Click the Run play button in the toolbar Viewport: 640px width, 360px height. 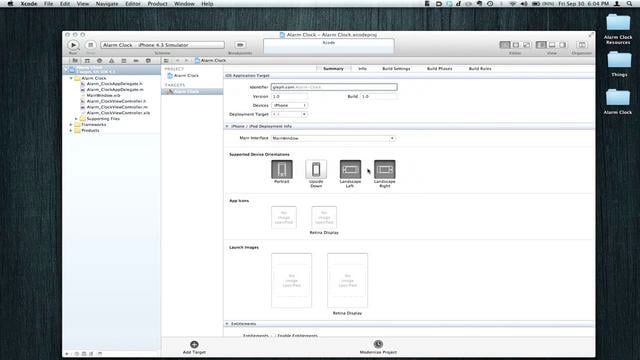[x=73, y=45]
